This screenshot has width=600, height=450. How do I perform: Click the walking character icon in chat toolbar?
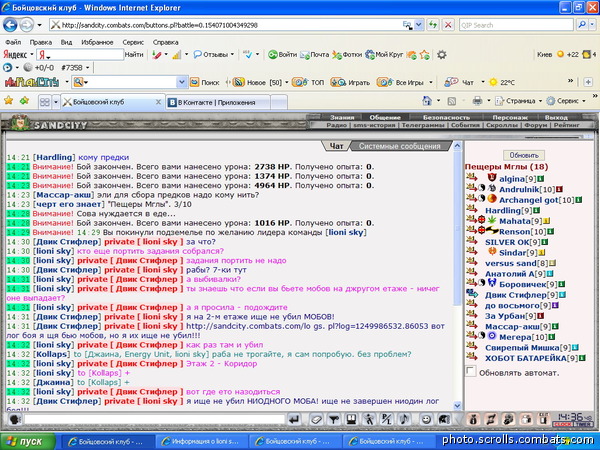369,420
